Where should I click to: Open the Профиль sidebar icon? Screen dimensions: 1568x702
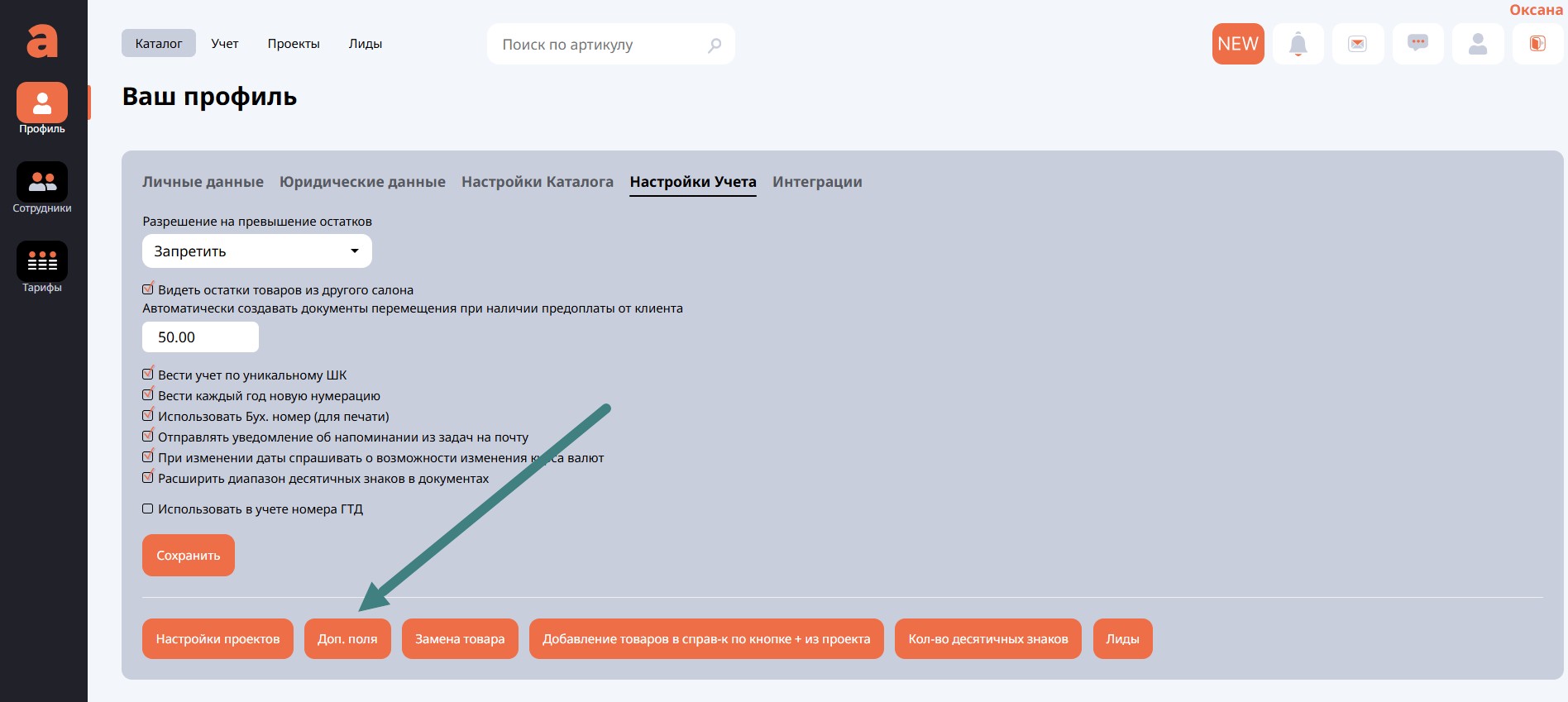click(x=42, y=103)
